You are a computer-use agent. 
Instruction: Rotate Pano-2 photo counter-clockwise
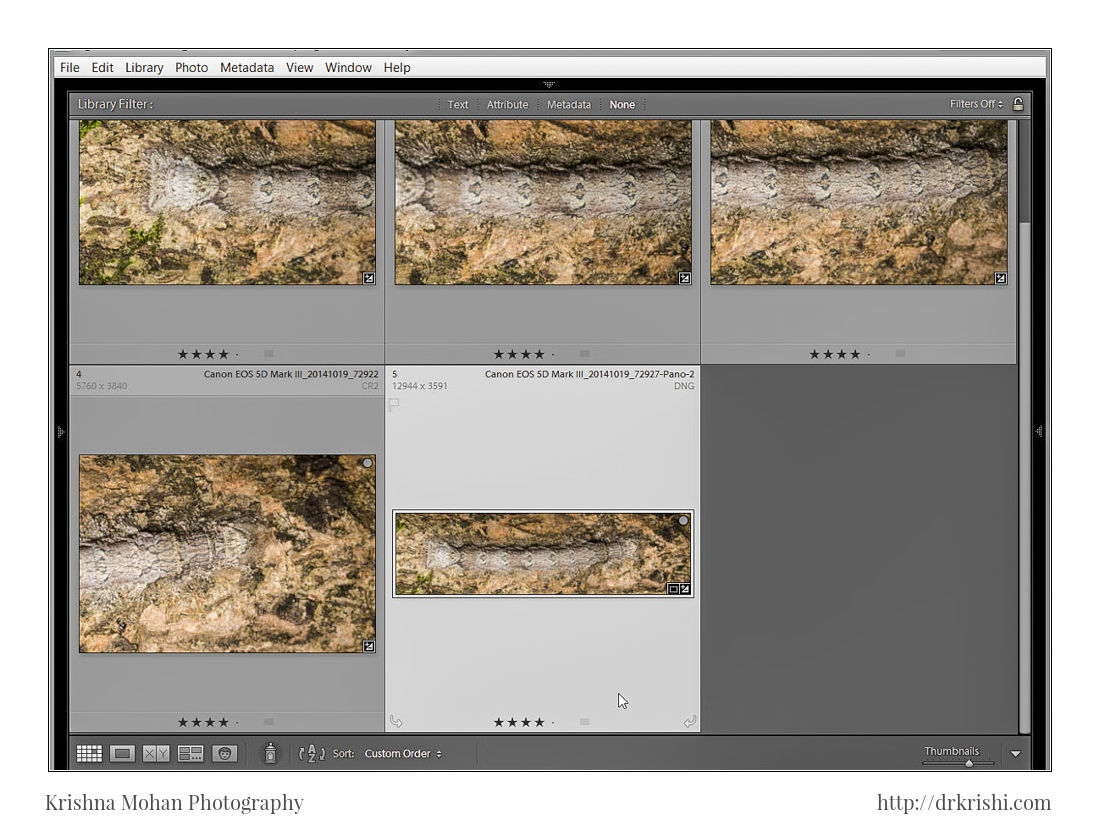(396, 721)
